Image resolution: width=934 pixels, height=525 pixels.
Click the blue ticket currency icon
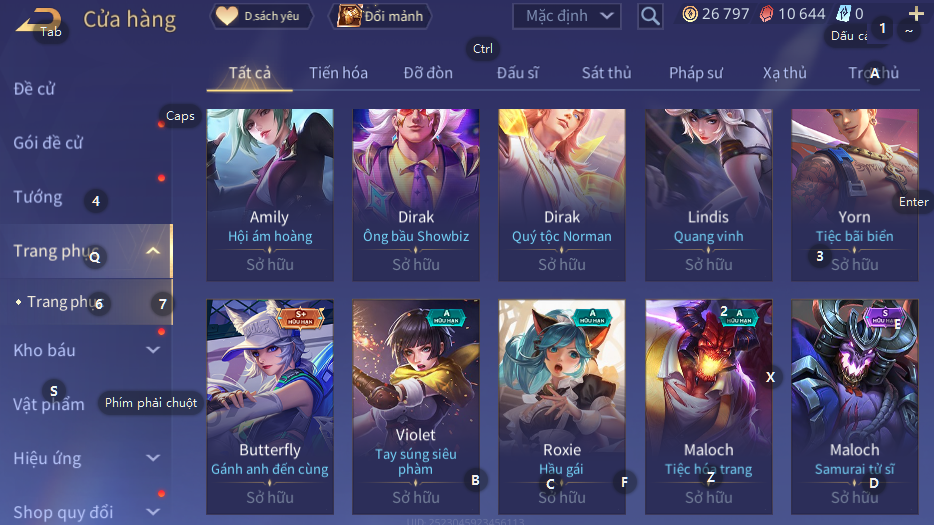[x=844, y=14]
